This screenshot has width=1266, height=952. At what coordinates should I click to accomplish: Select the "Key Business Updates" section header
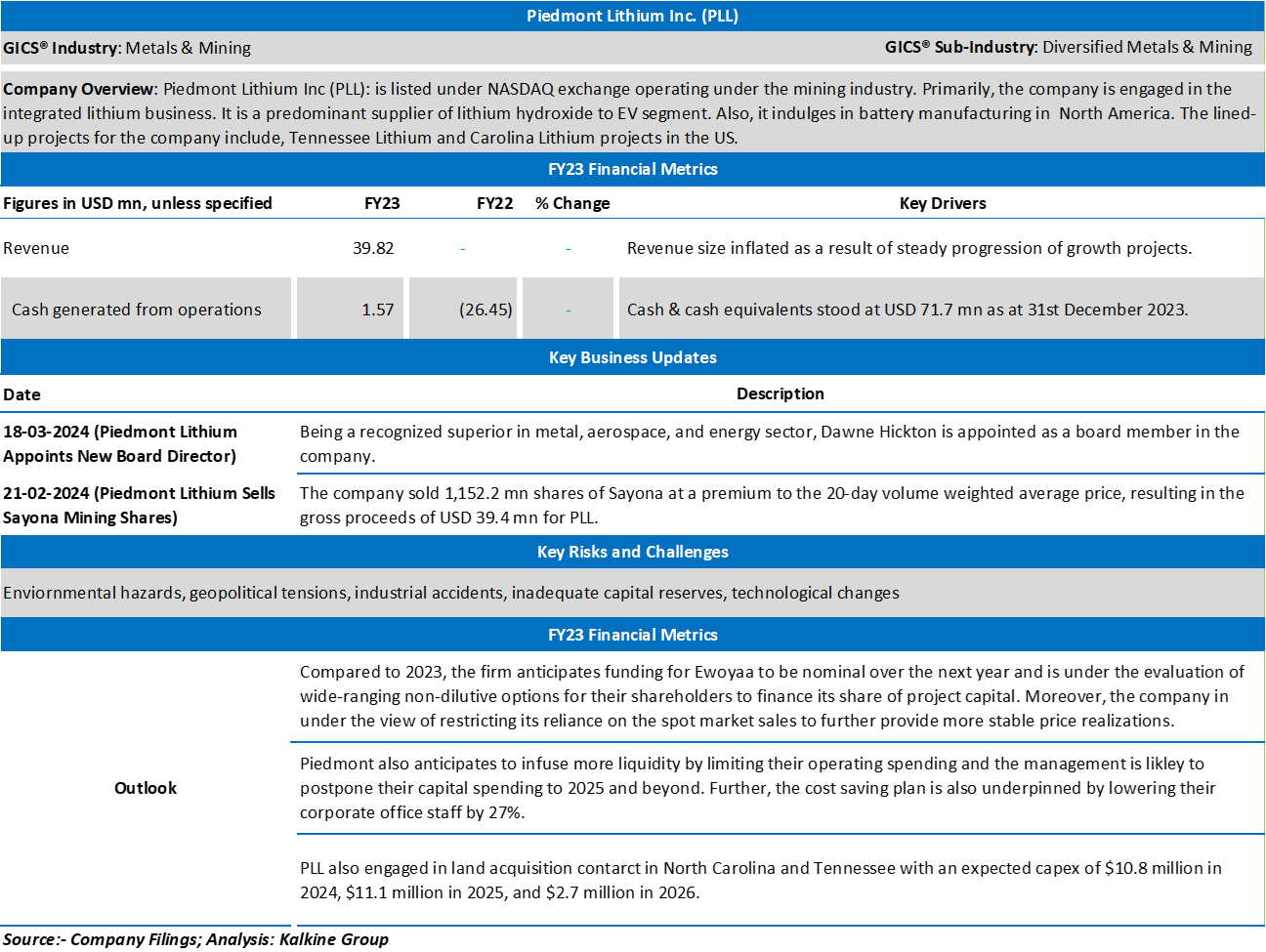coord(632,357)
